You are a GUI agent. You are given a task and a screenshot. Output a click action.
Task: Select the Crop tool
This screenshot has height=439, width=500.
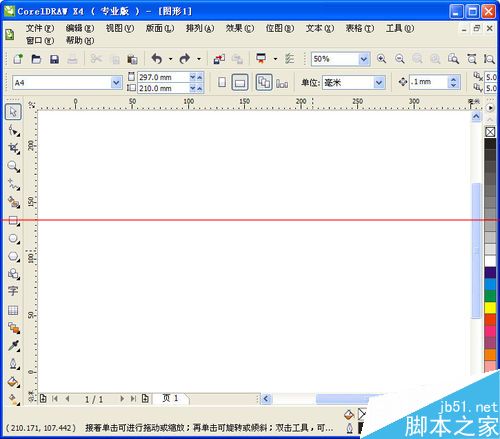tap(13, 148)
